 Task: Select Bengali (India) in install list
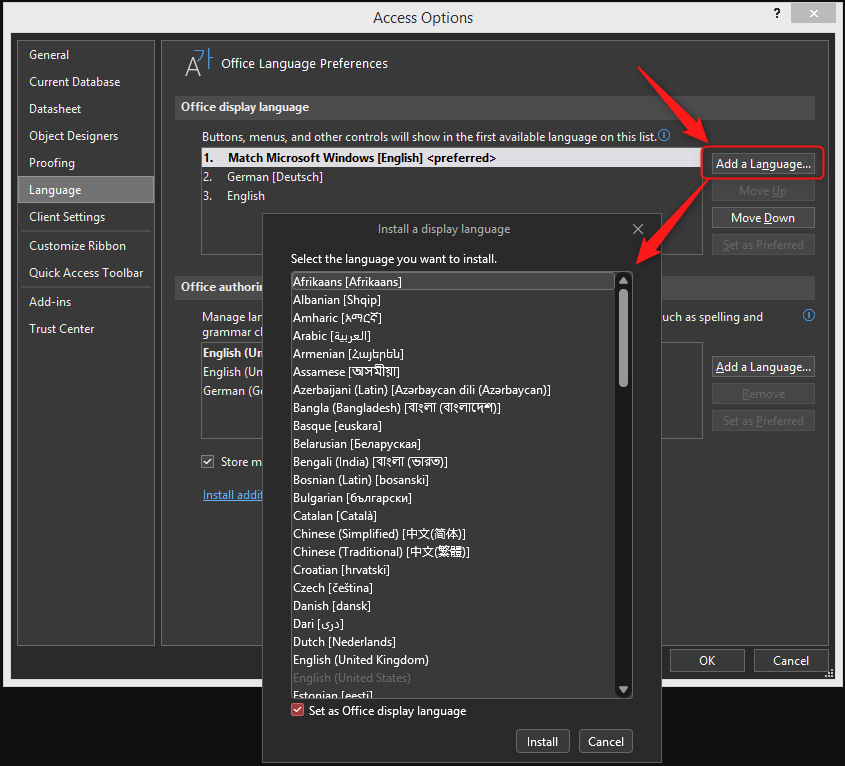[x=453, y=461]
